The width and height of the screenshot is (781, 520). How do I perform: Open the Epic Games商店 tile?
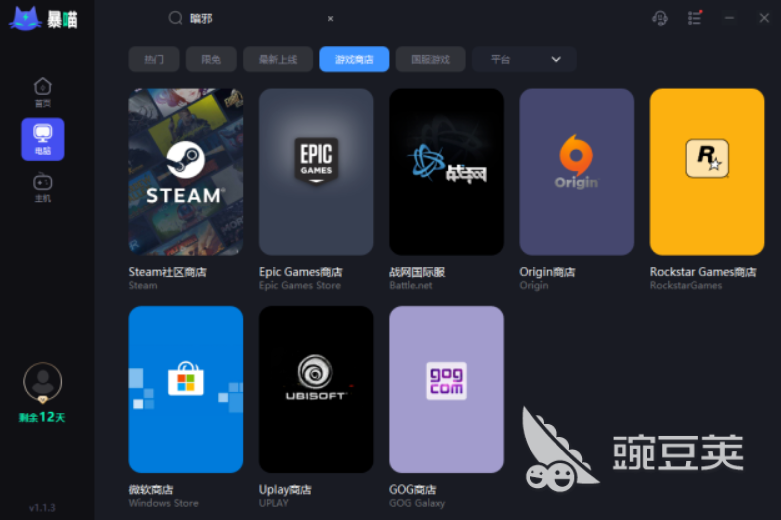pos(316,171)
